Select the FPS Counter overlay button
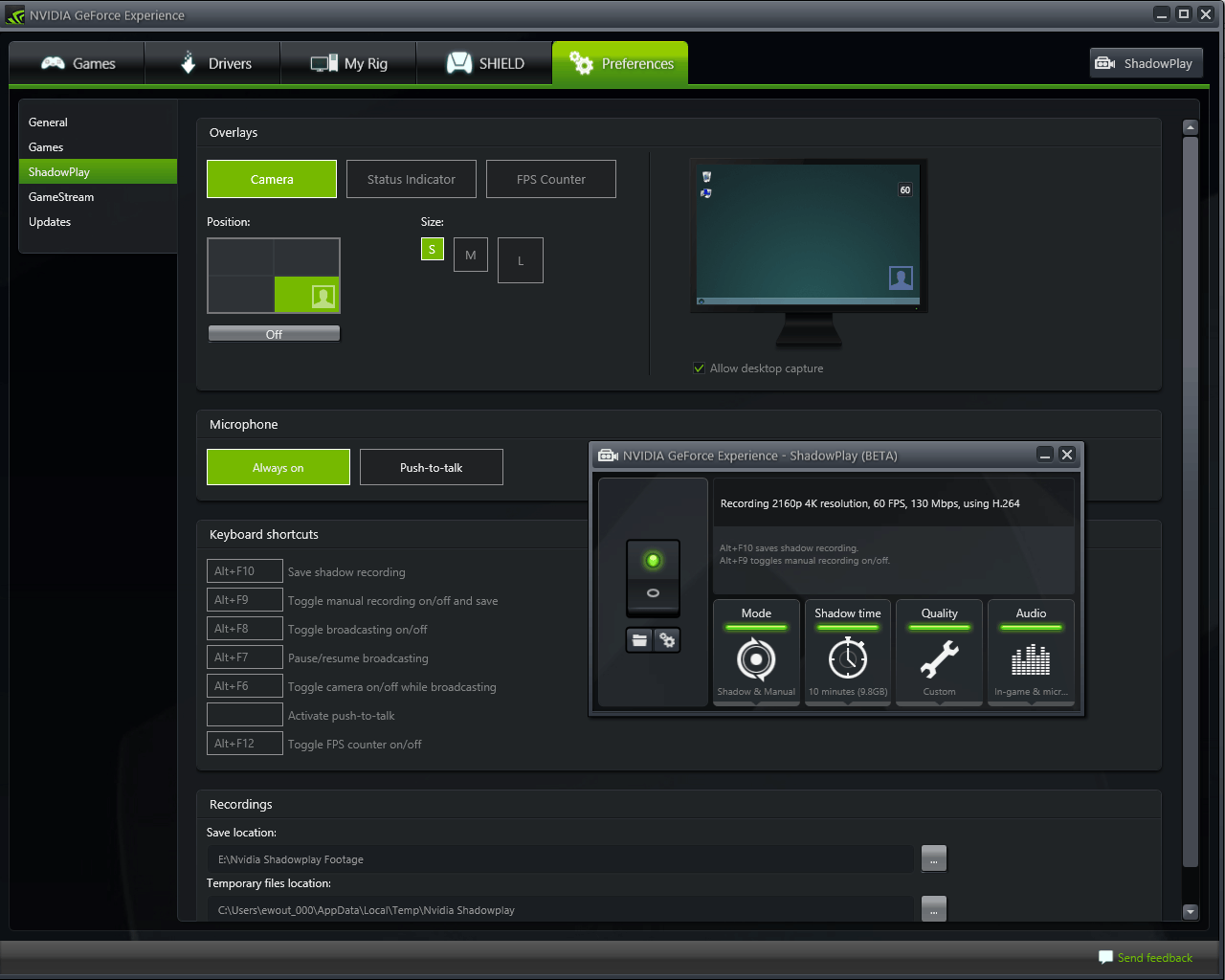This screenshot has height=980, width=1225. [550, 179]
